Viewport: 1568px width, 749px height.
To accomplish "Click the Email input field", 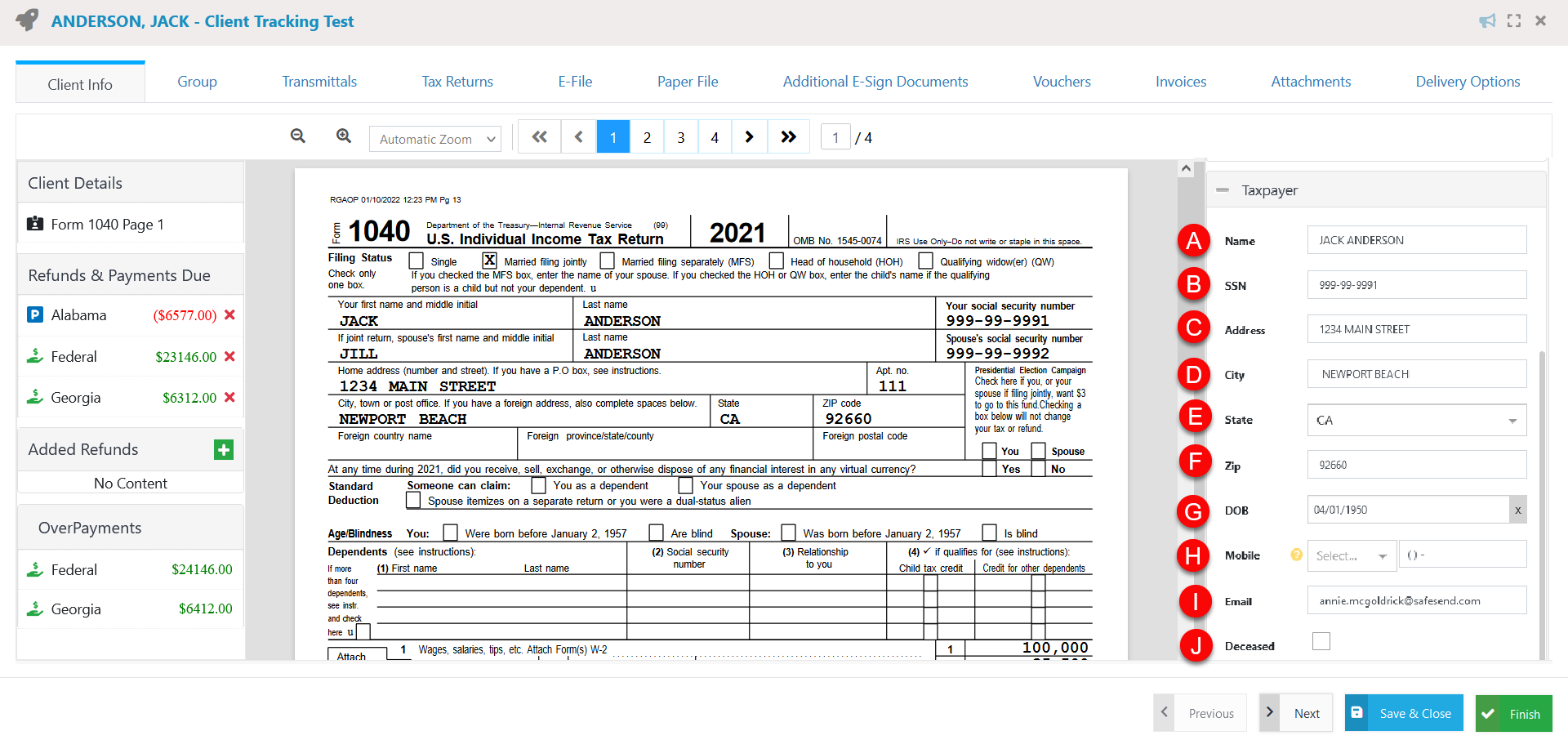I will point(1417,600).
